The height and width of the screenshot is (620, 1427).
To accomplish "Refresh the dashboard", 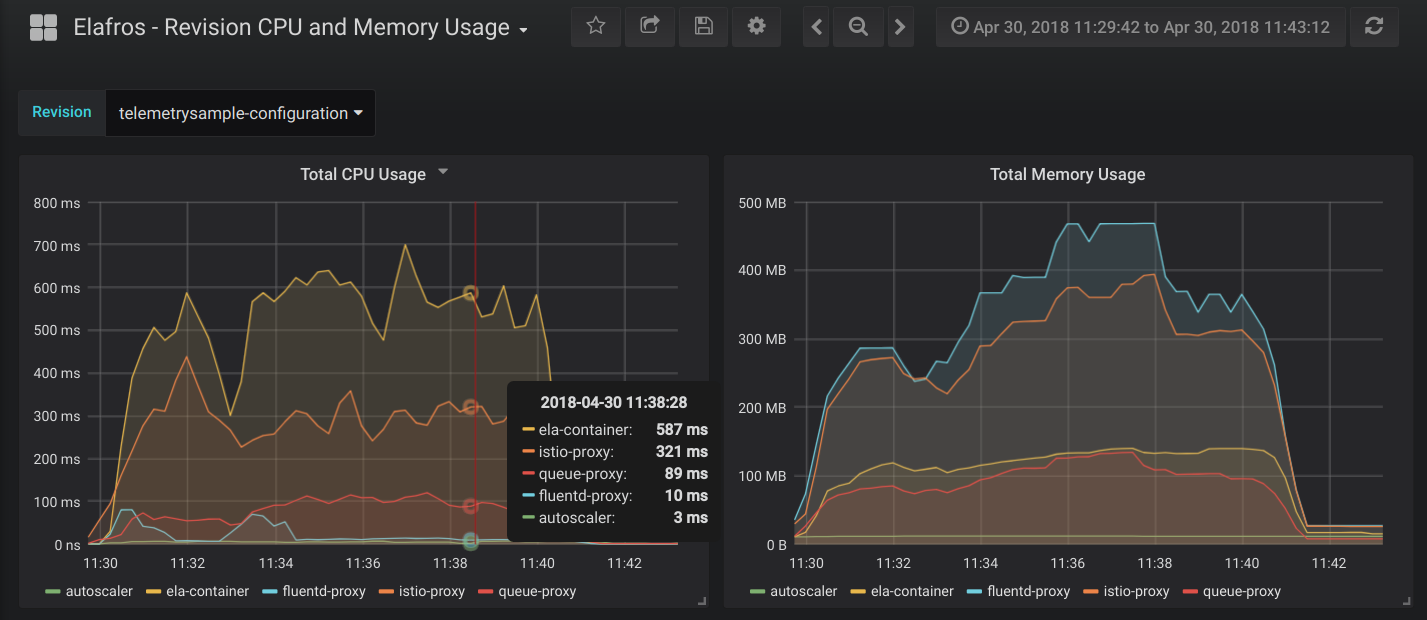I will [1374, 27].
